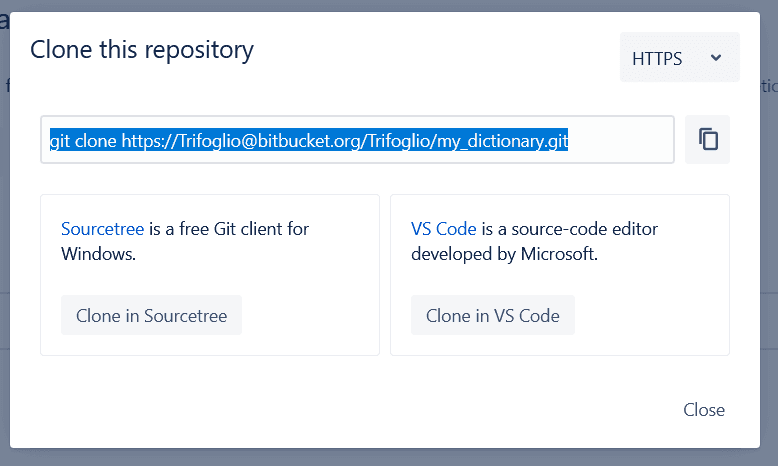Click the dimmed backdrop above the dialog

tap(400, 5)
